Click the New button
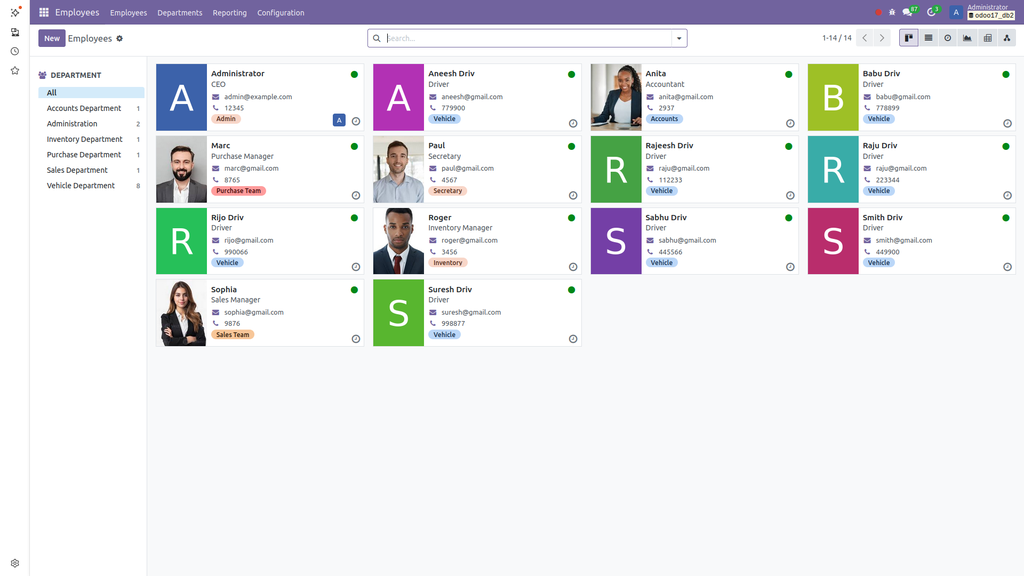Image resolution: width=1024 pixels, height=576 pixels. coord(51,38)
